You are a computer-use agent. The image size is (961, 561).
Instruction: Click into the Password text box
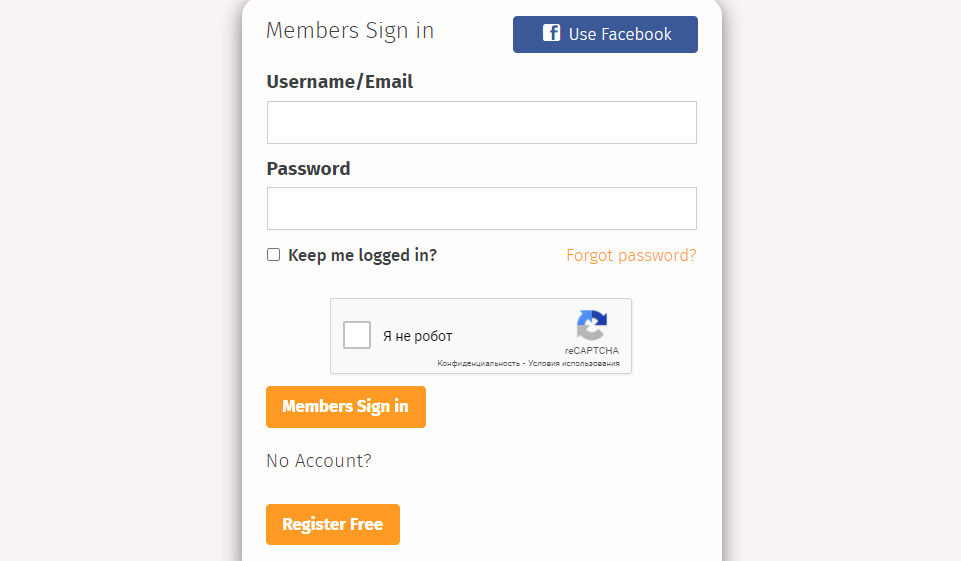[x=481, y=208]
